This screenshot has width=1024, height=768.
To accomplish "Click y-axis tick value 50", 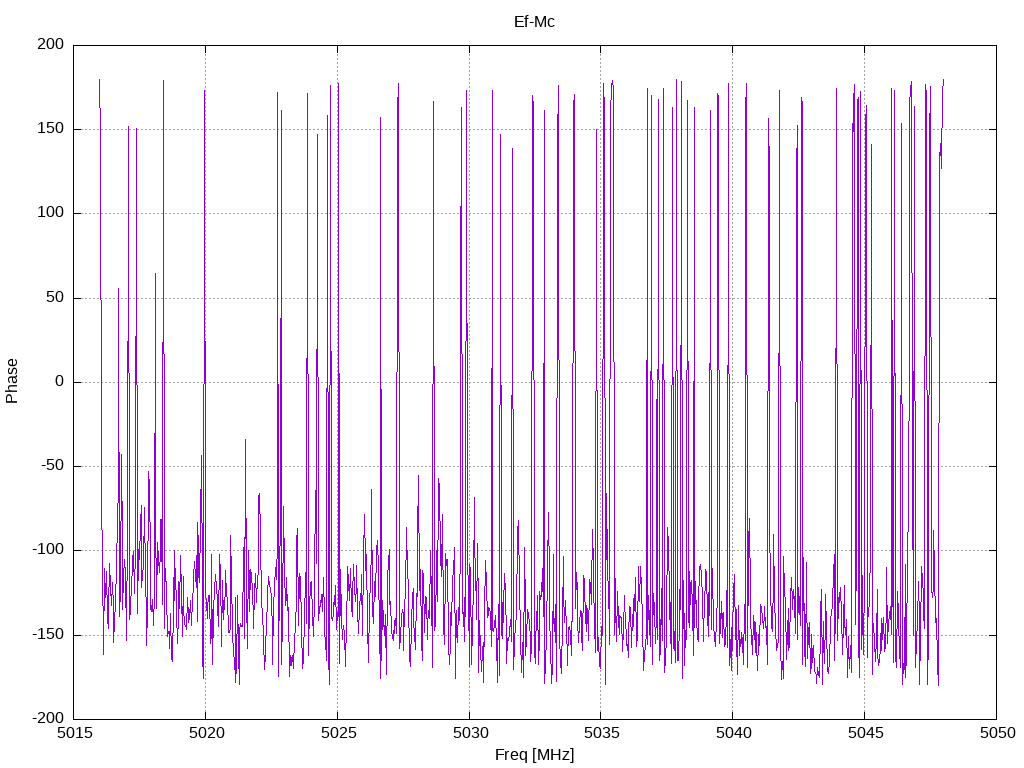I will point(56,297).
